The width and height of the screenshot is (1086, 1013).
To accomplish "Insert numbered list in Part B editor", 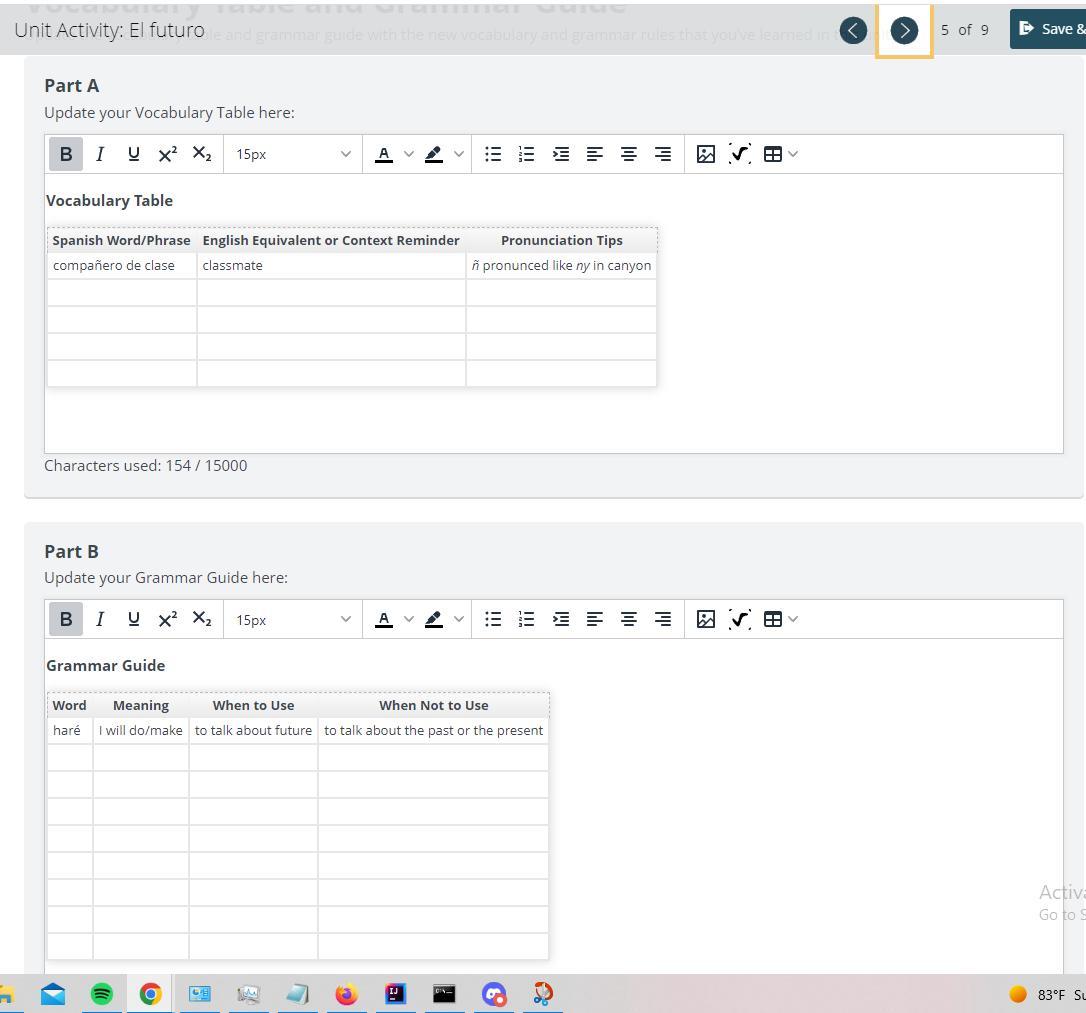I will coord(527,619).
